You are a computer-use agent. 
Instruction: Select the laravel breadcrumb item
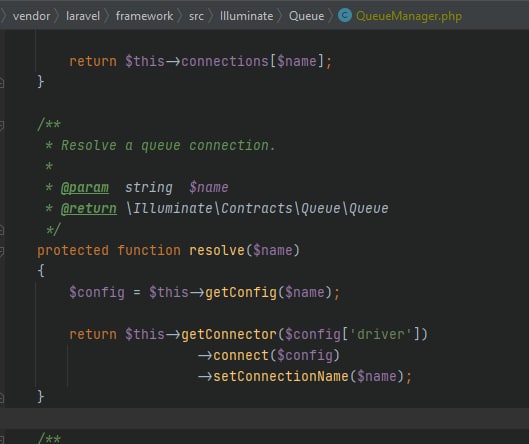point(83,16)
